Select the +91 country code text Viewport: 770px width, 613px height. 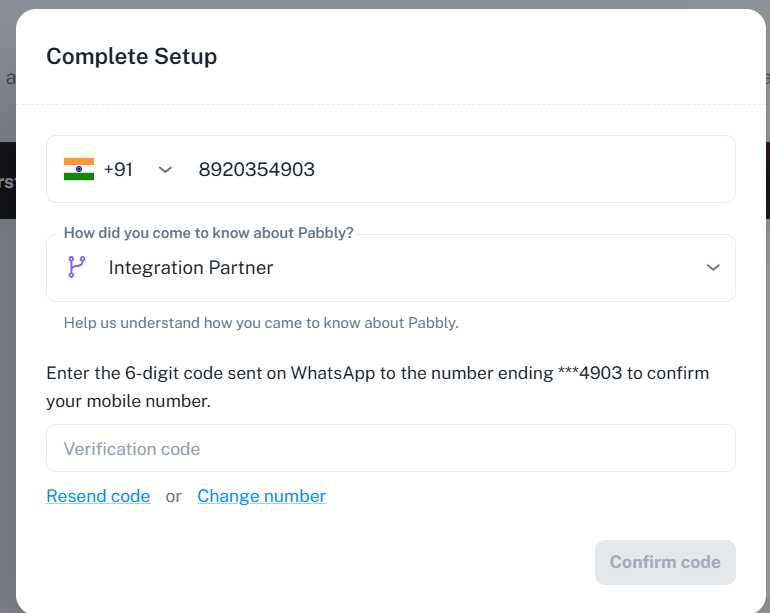coord(118,169)
